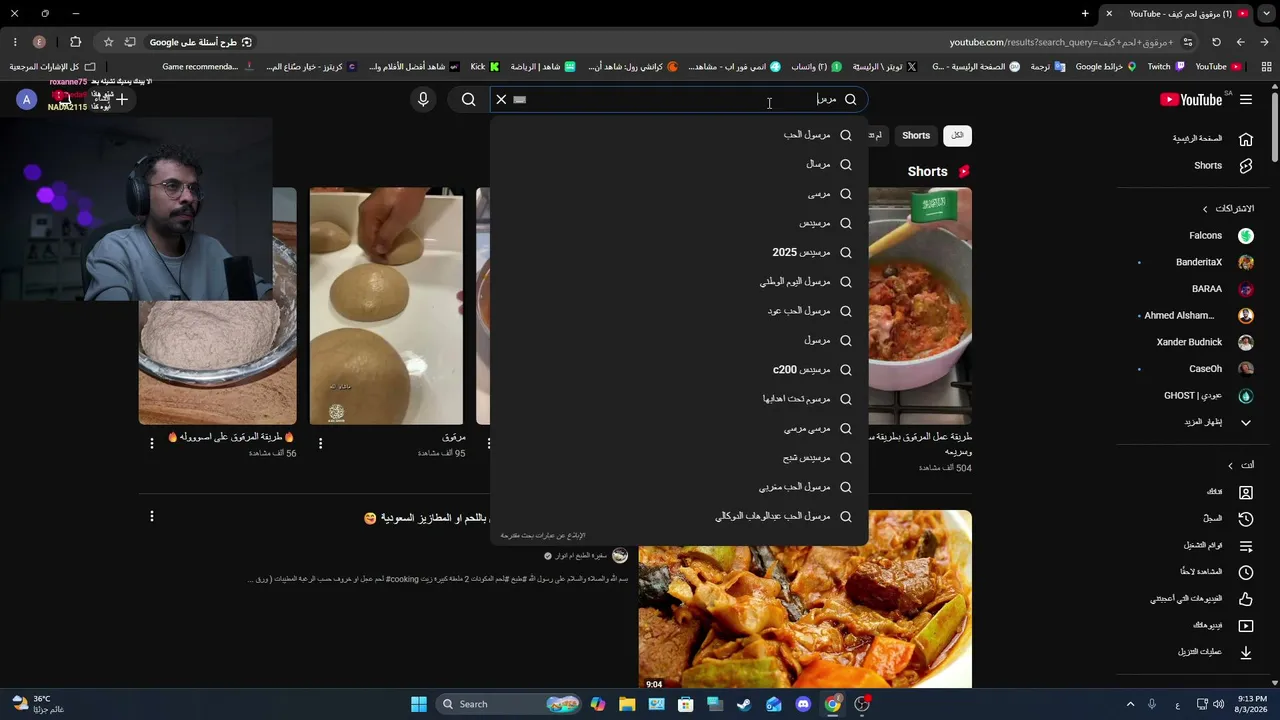1280x720 pixels.
Task: Reload the page in Chrome
Action: (1216, 42)
